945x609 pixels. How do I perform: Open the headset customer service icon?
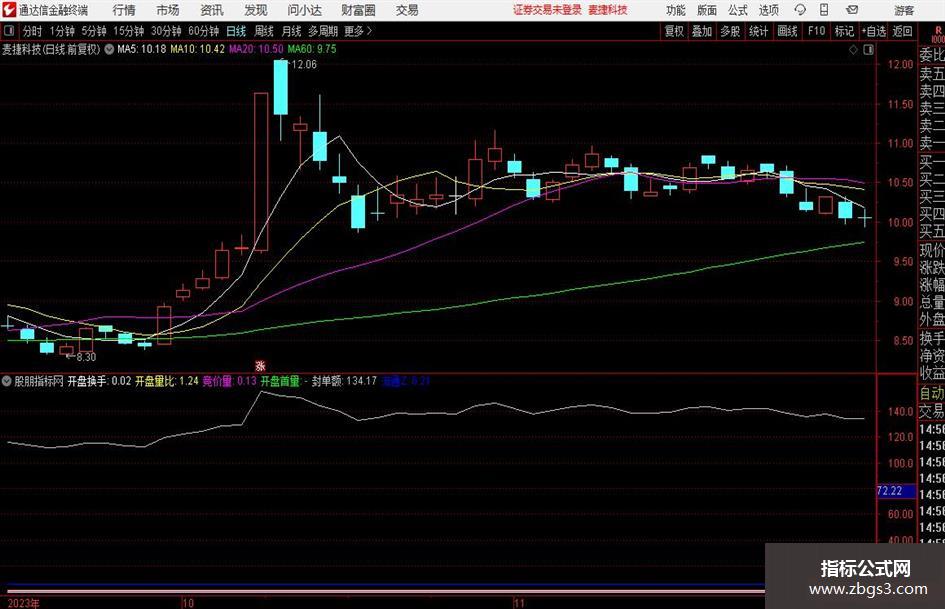[x=800, y=10]
